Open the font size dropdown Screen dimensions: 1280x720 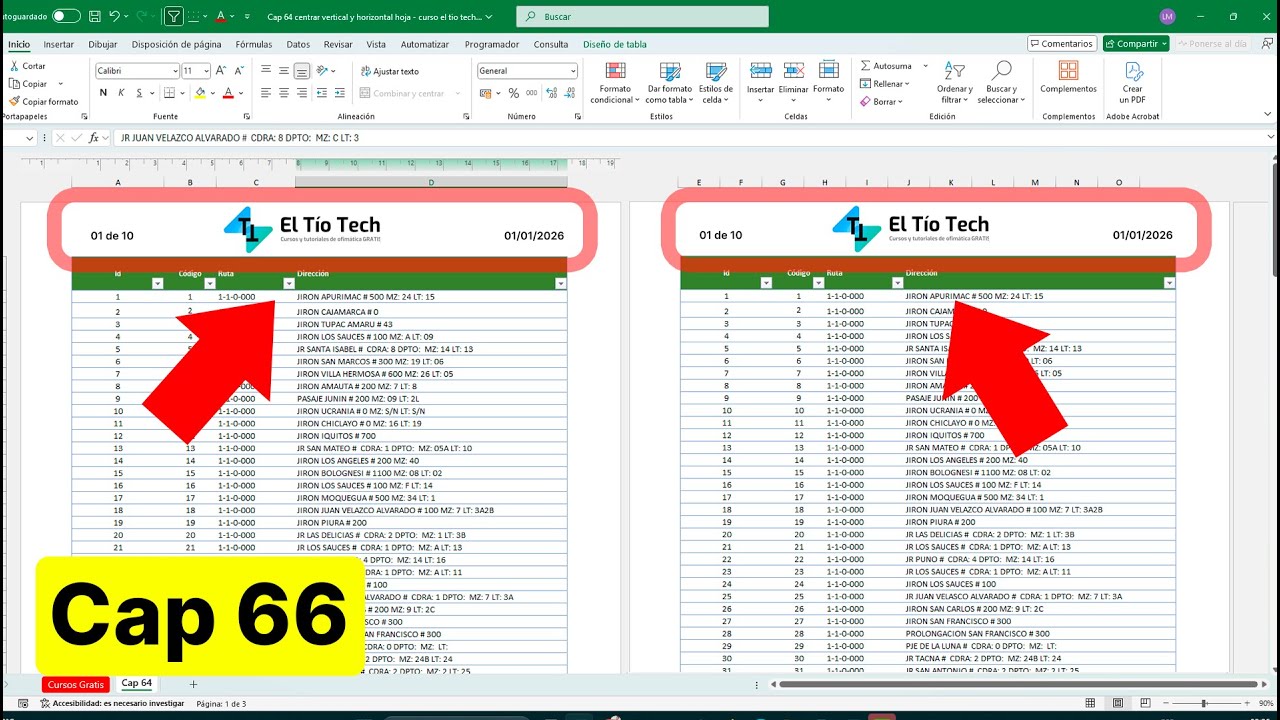206,71
